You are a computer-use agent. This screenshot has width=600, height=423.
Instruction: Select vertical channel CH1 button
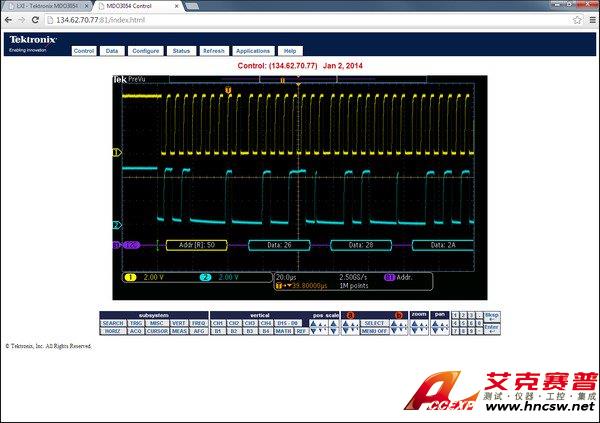click(x=218, y=323)
